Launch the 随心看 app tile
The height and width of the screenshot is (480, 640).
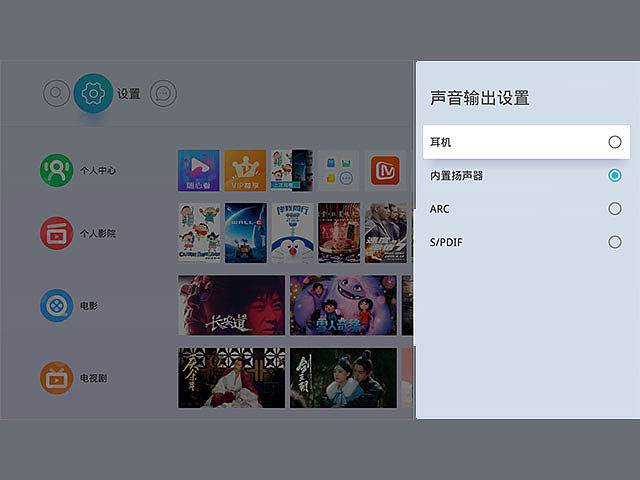[x=198, y=170]
